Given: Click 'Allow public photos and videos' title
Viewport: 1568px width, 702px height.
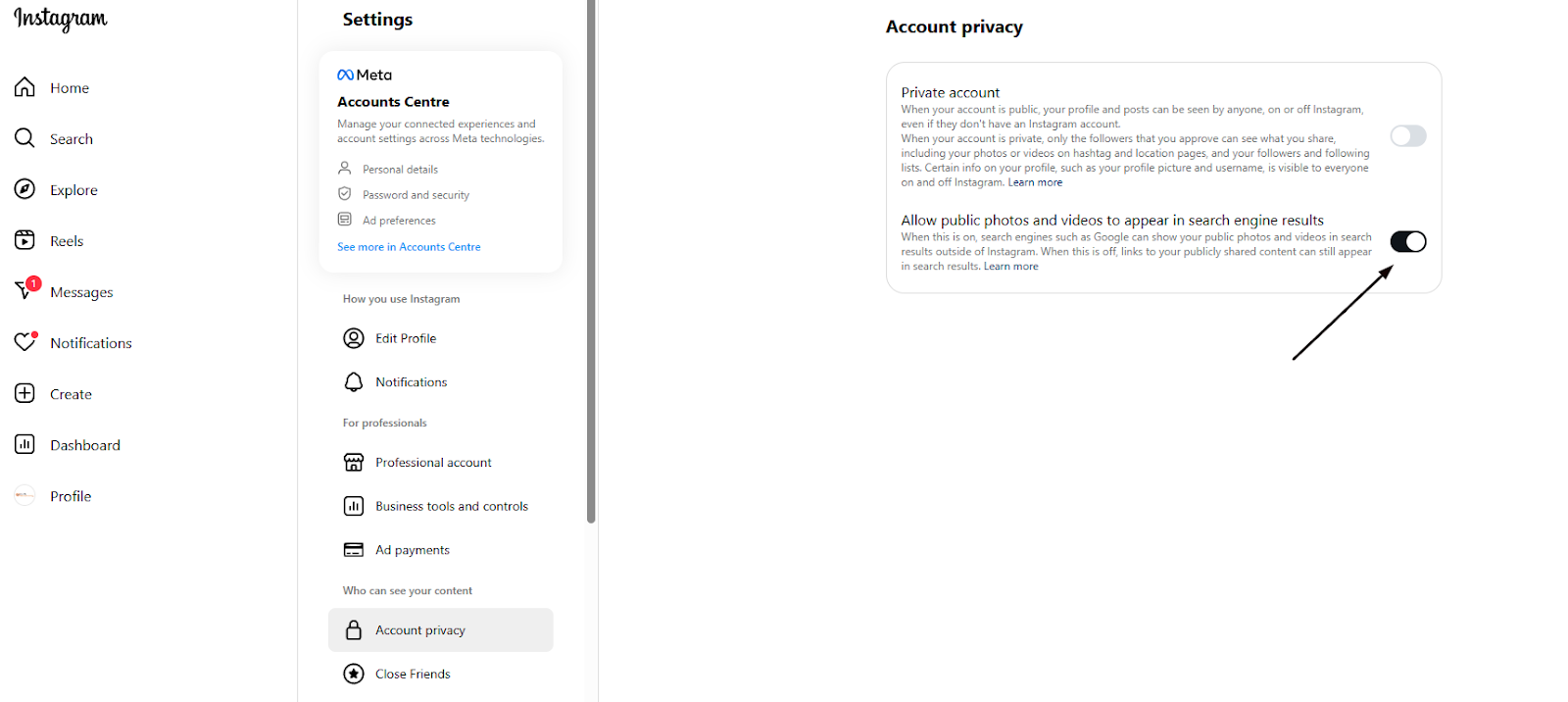Looking at the screenshot, I should point(1112,221).
